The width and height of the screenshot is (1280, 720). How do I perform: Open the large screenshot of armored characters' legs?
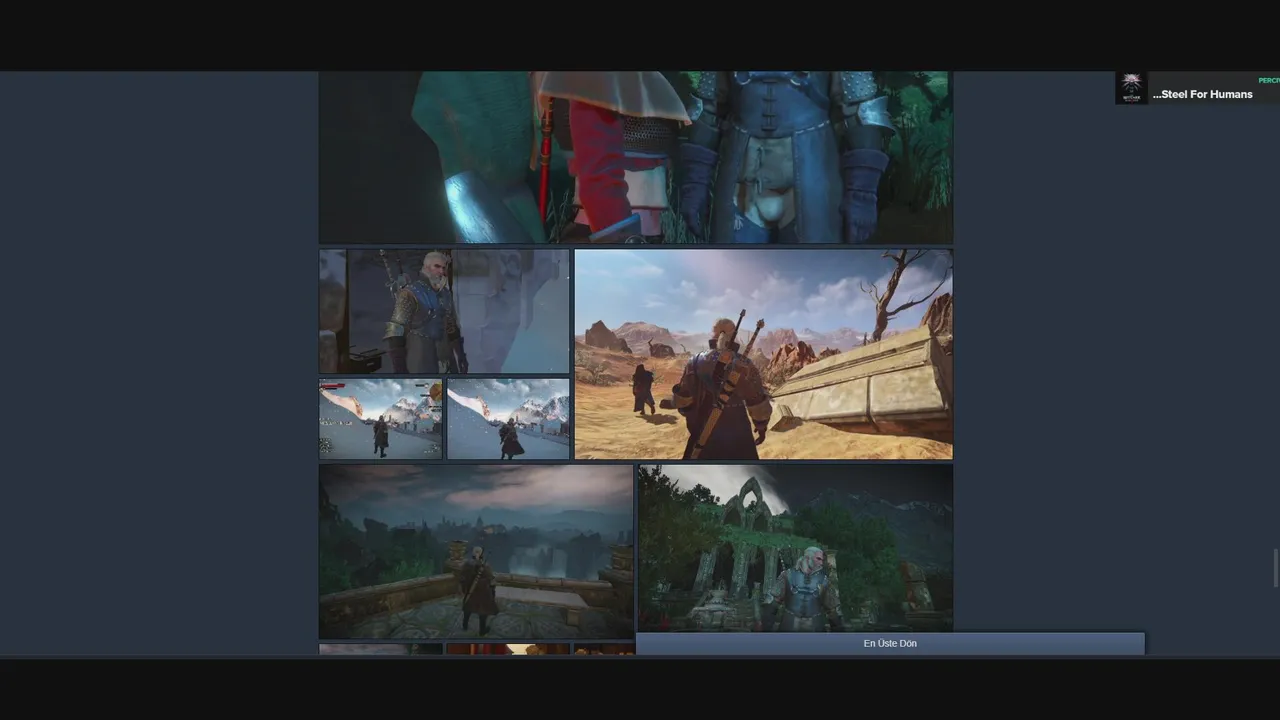coord(636,157)
